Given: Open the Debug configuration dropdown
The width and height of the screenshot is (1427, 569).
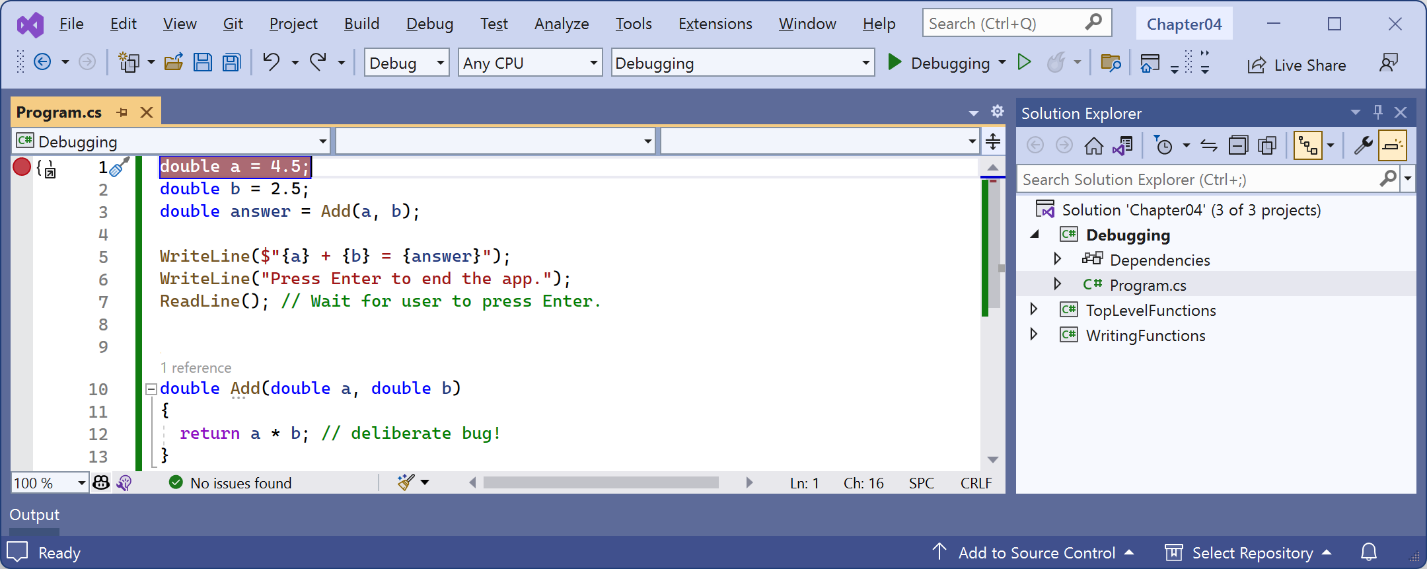Looking at the screenshot, I should pyautogui.click(x=406, y=63).
